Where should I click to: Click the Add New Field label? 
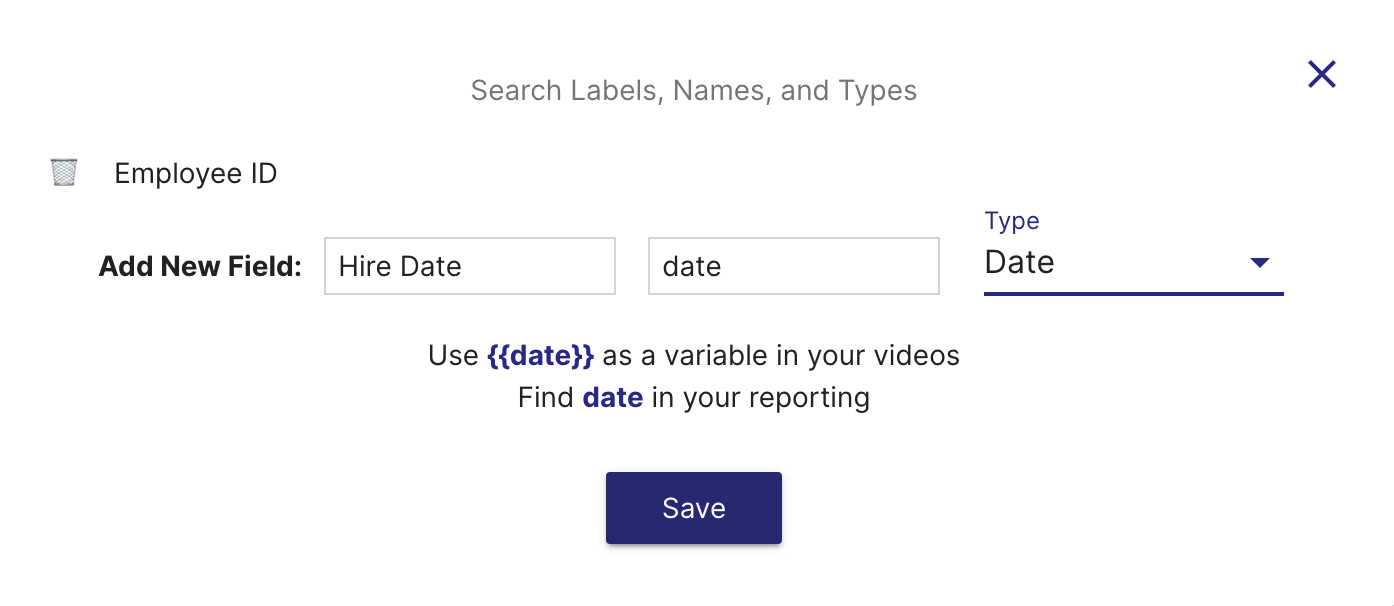coord(200,267)
